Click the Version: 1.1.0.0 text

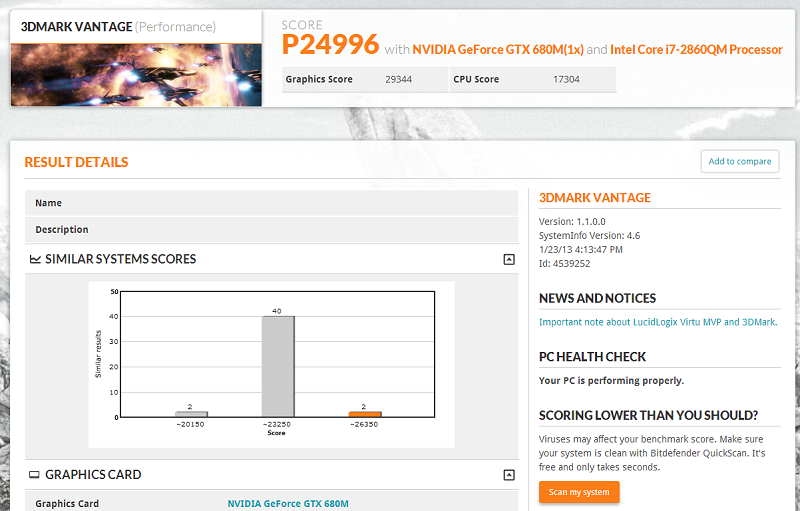point(572,222)
